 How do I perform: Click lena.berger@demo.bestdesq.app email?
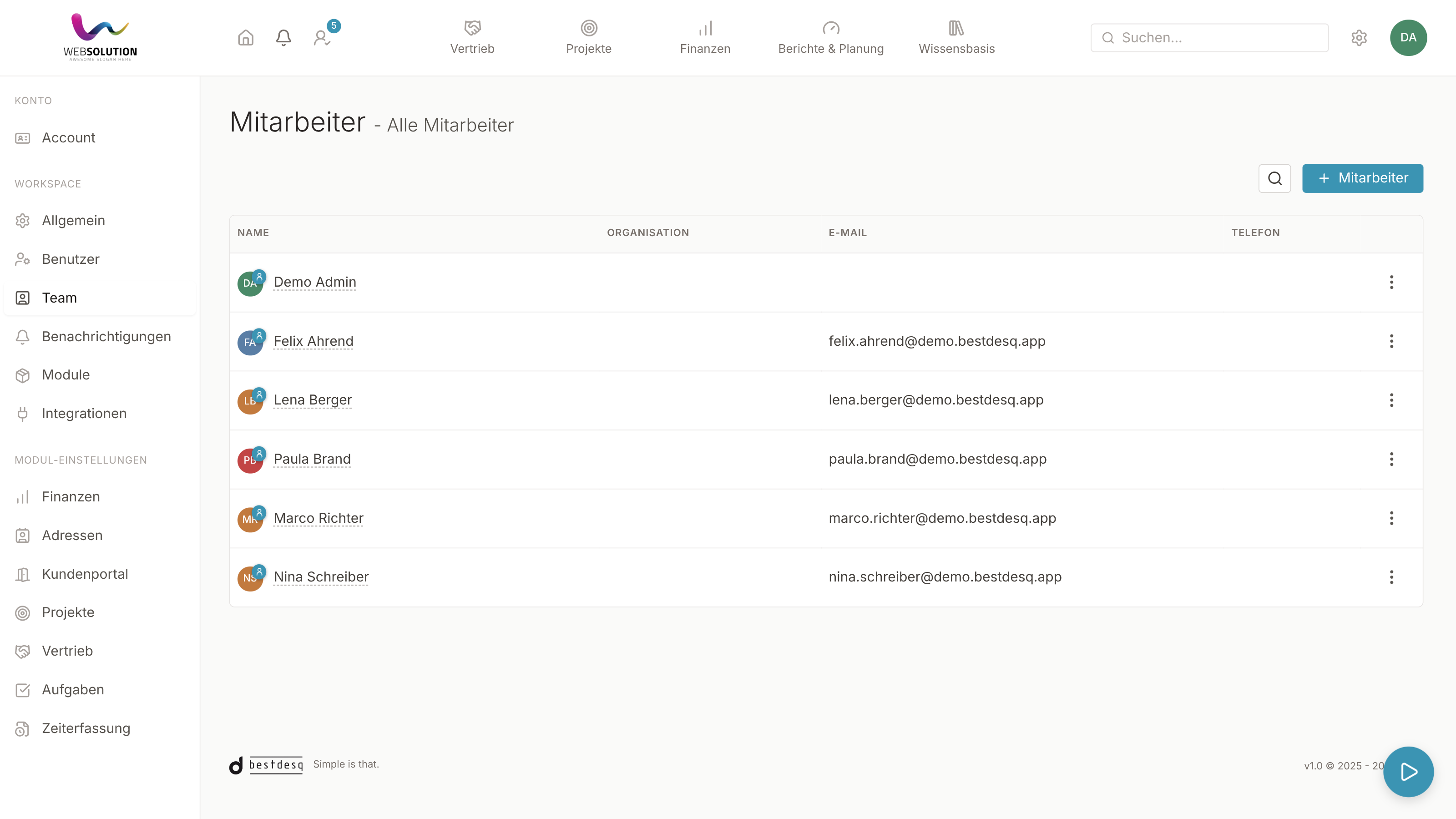pyautogui.click(x=936, y=400)
